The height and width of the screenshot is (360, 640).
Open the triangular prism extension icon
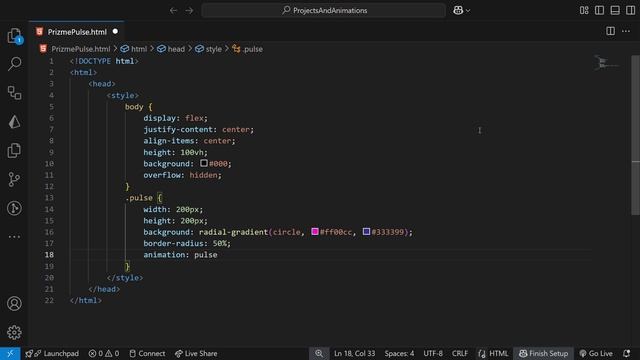[14, 122]
